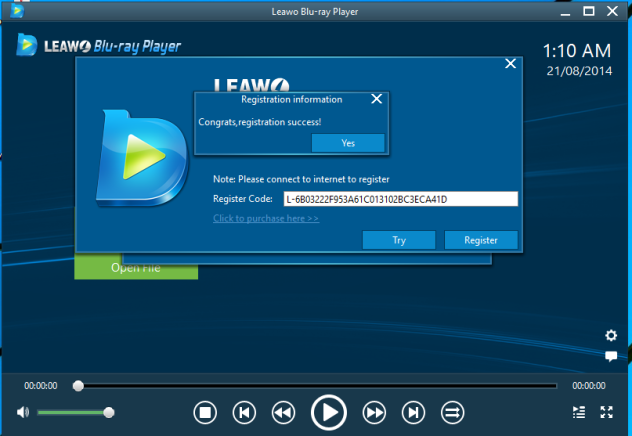Open the 'Click to purchase here' link
The image size is (632, 436).
[x=266, y=218]
